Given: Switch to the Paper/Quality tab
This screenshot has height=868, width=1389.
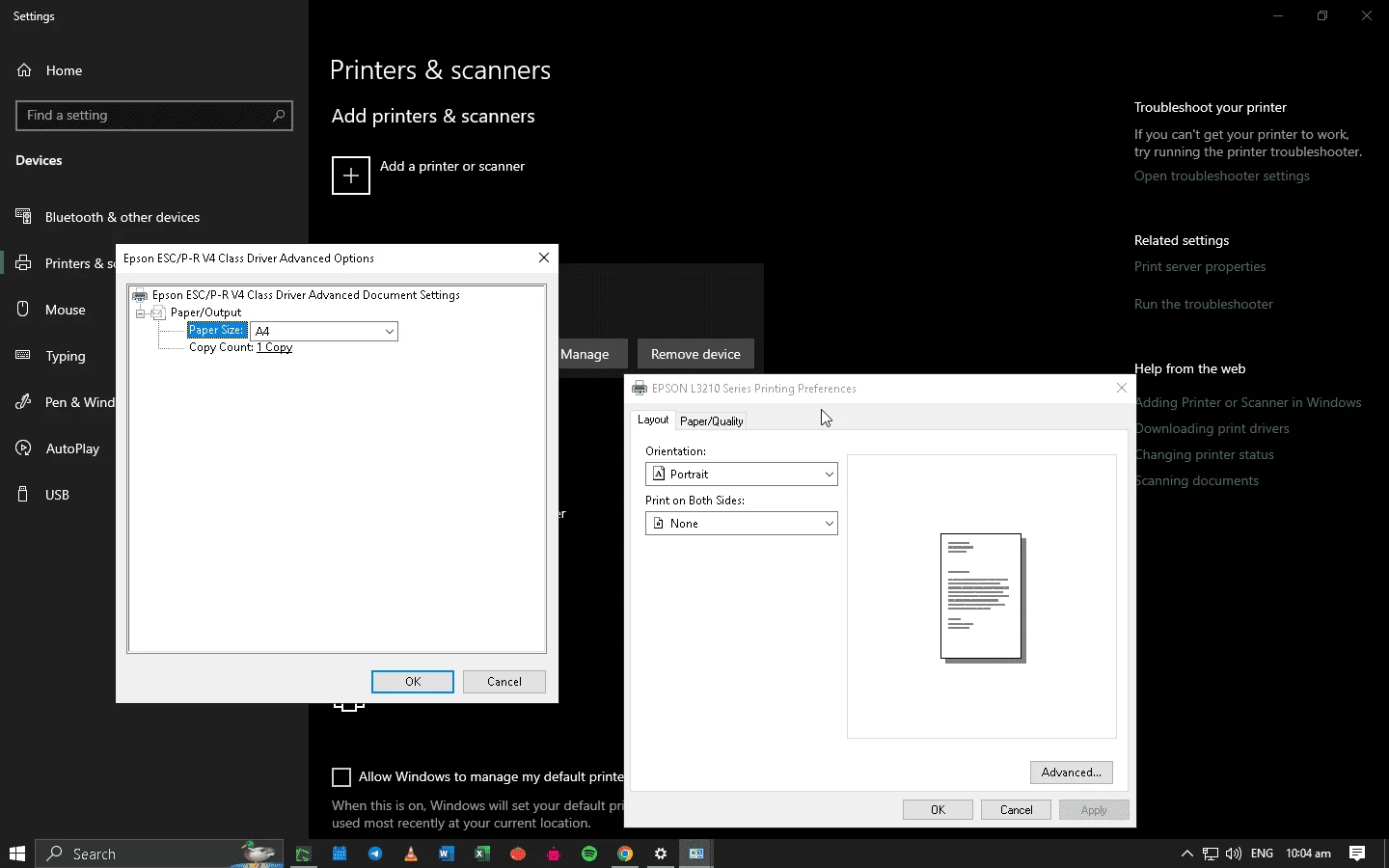Looking at the screenshot, I should tap(711, 421).
